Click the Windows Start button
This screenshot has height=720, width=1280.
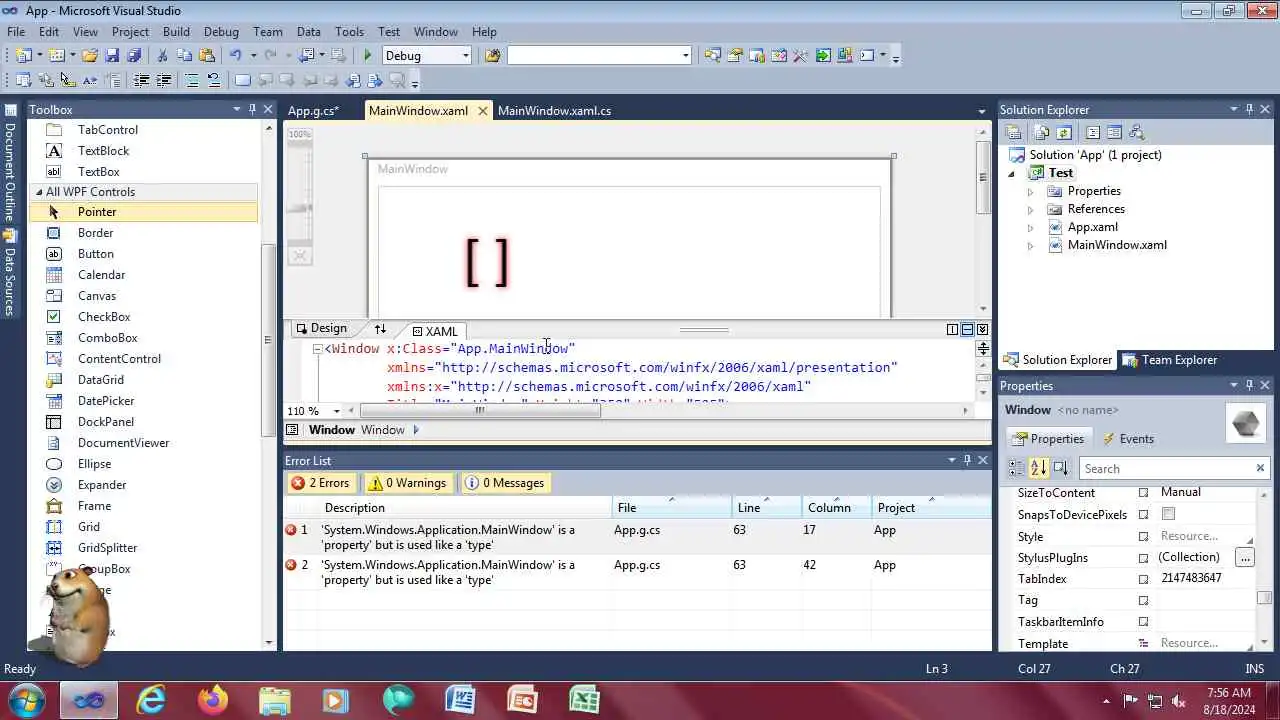pos(27,700)
